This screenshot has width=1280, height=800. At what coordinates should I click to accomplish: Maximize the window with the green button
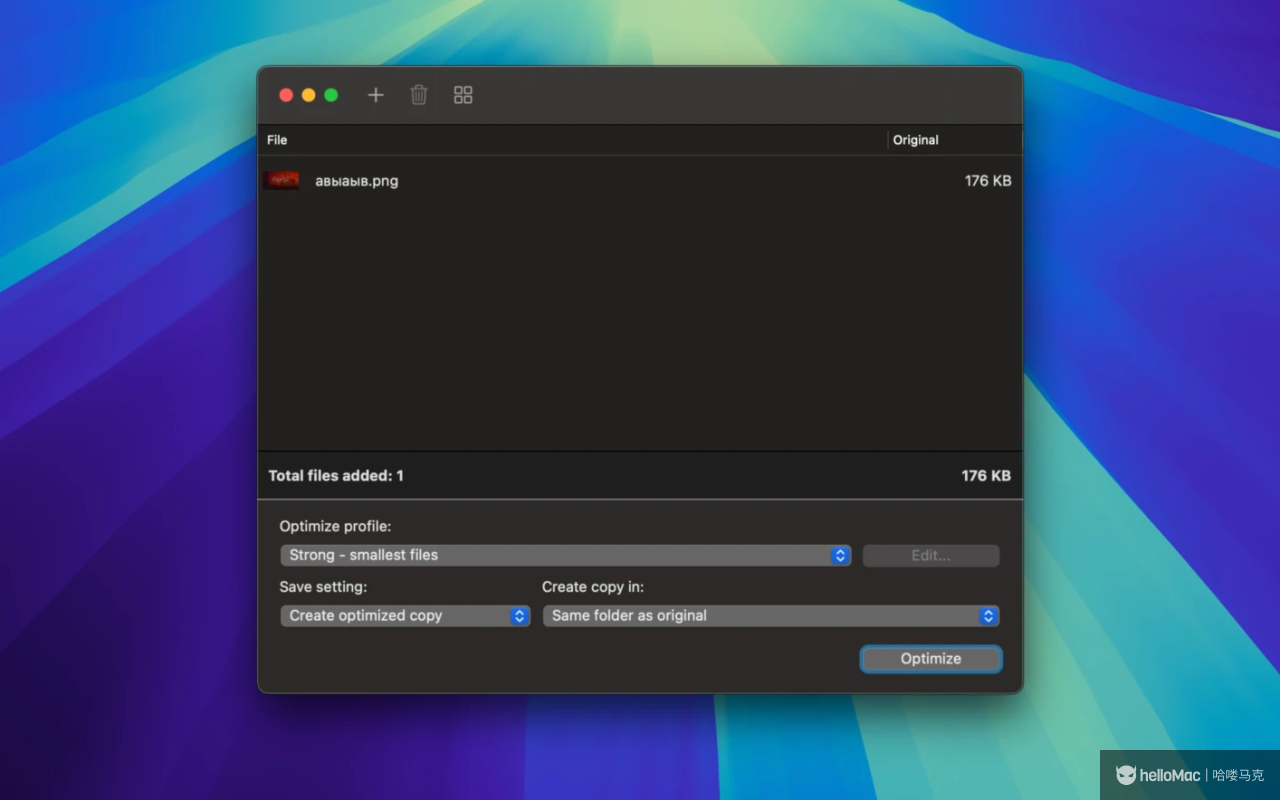[331, 95]
